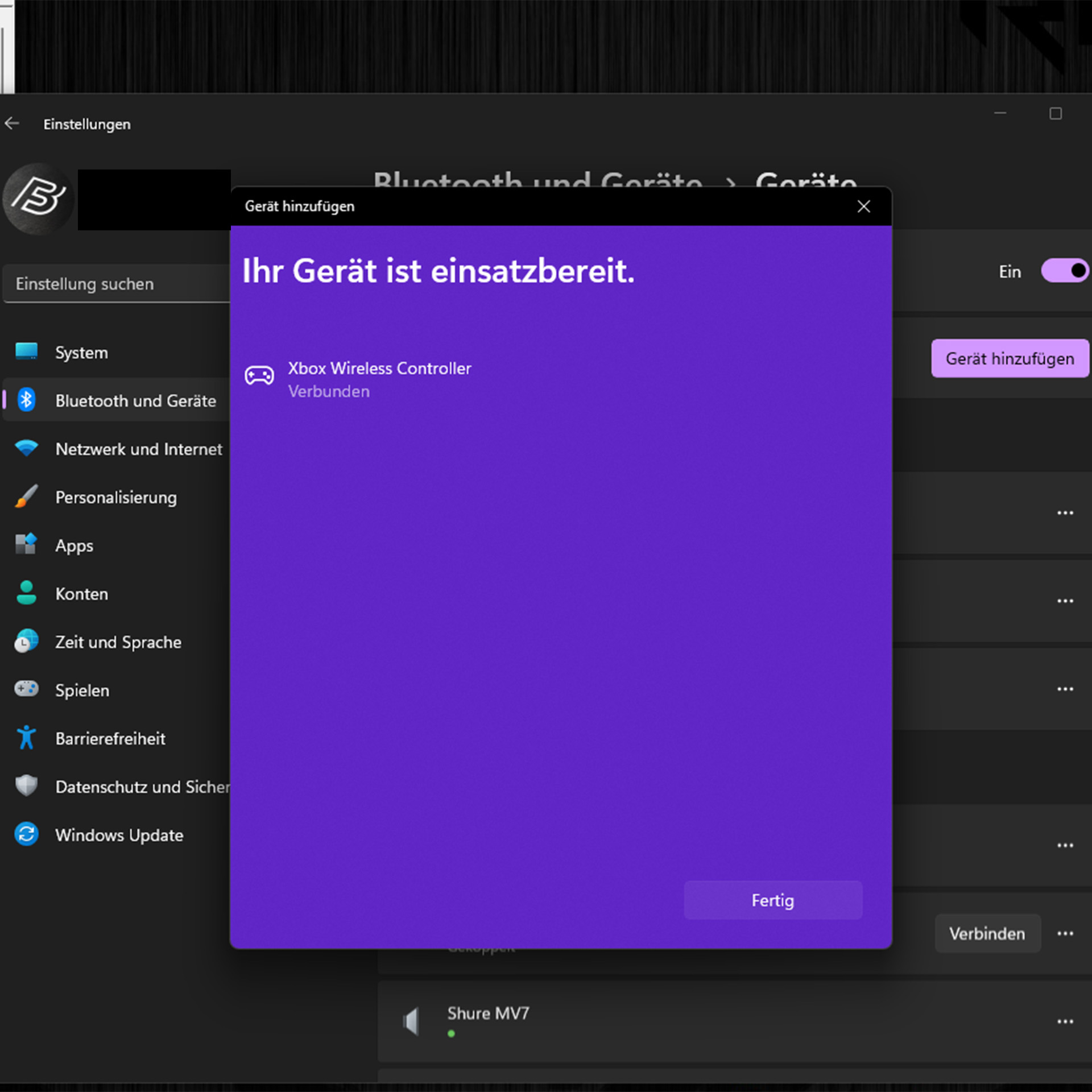Close the Gerät hinzufügen dialog
Viewport: 1092px width, 1092px height.
(x=863, y=206)
